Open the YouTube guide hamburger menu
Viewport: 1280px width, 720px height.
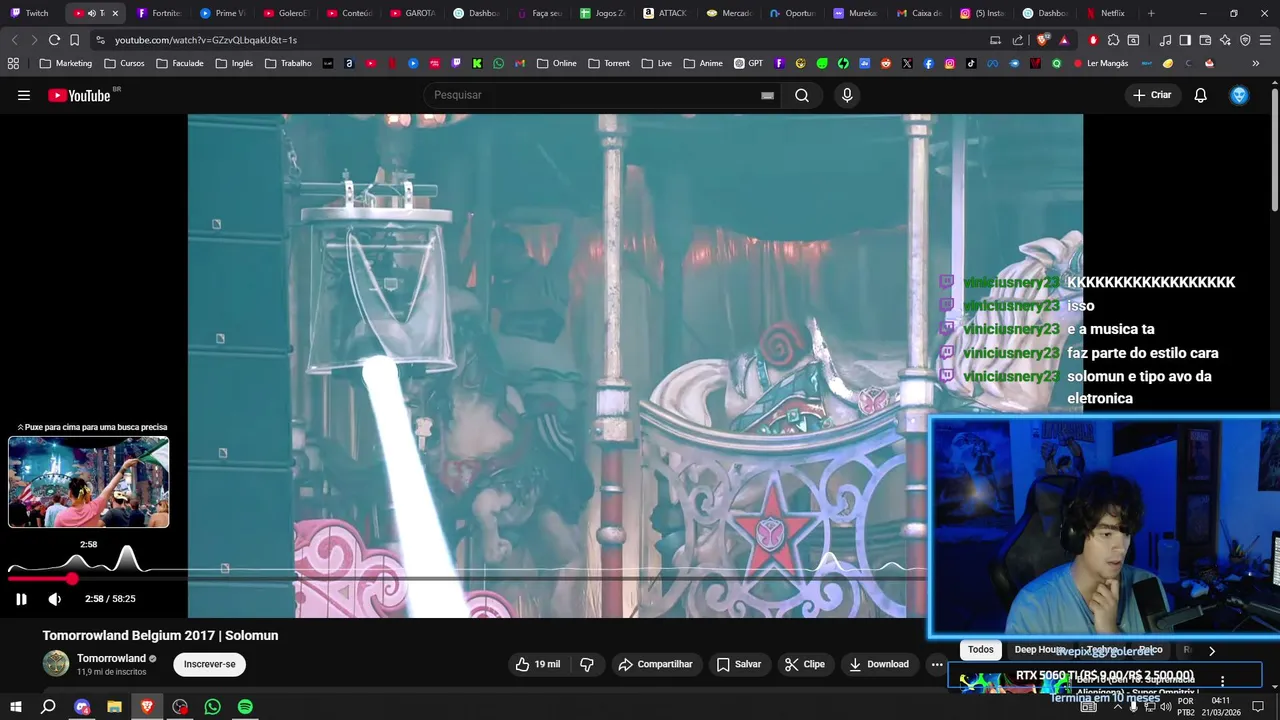click(x=24, y=95)
